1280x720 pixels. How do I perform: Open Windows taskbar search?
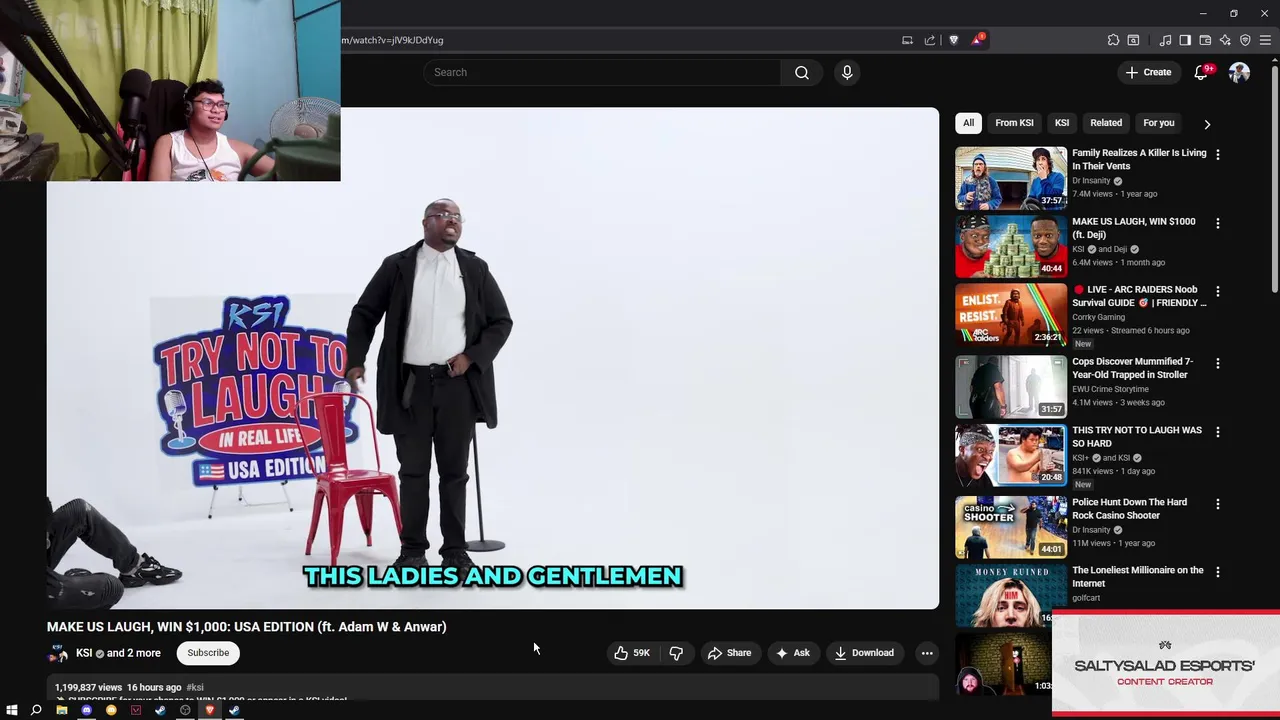pyautogui.click(x=36, y=710)
